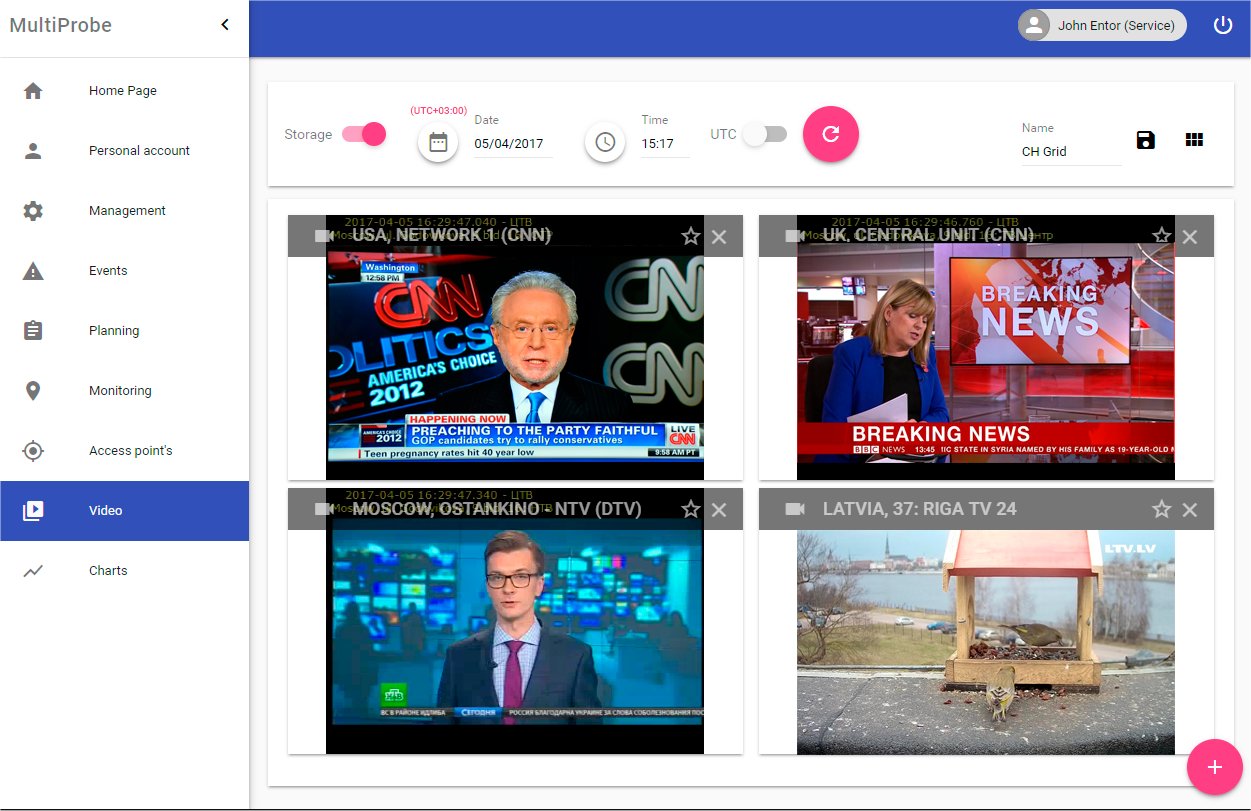Open the grid layout selector icon

tap(1194, 140)
